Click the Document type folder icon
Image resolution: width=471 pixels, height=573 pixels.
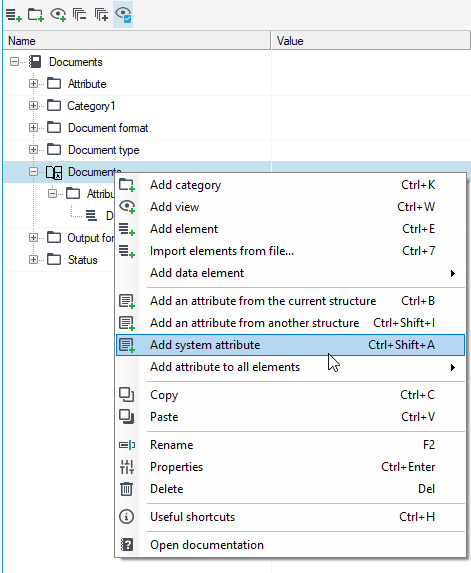pos(54,149)
